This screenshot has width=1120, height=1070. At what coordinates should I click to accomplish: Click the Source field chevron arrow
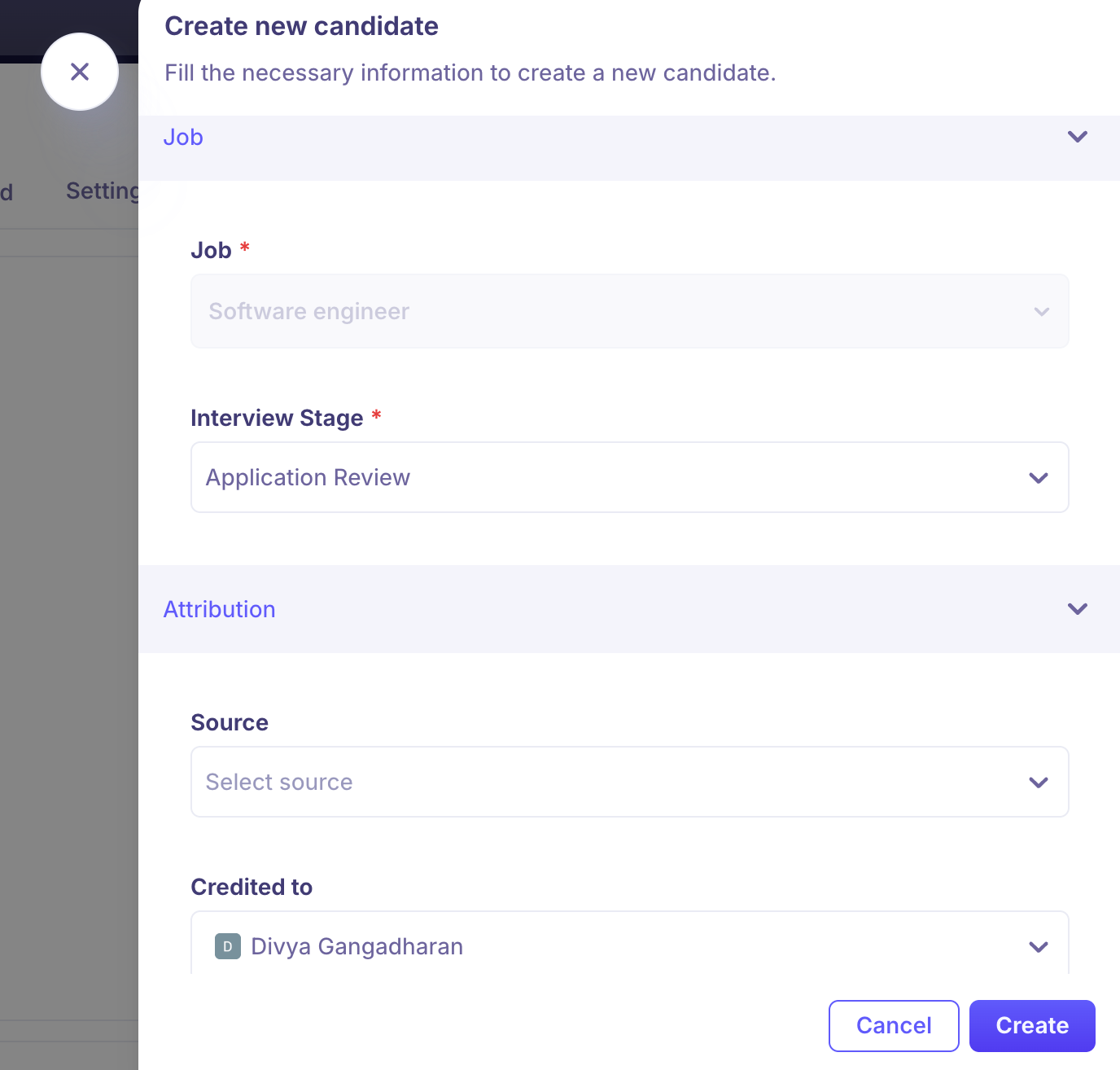pyautogui.click(x=1038, y=783)
